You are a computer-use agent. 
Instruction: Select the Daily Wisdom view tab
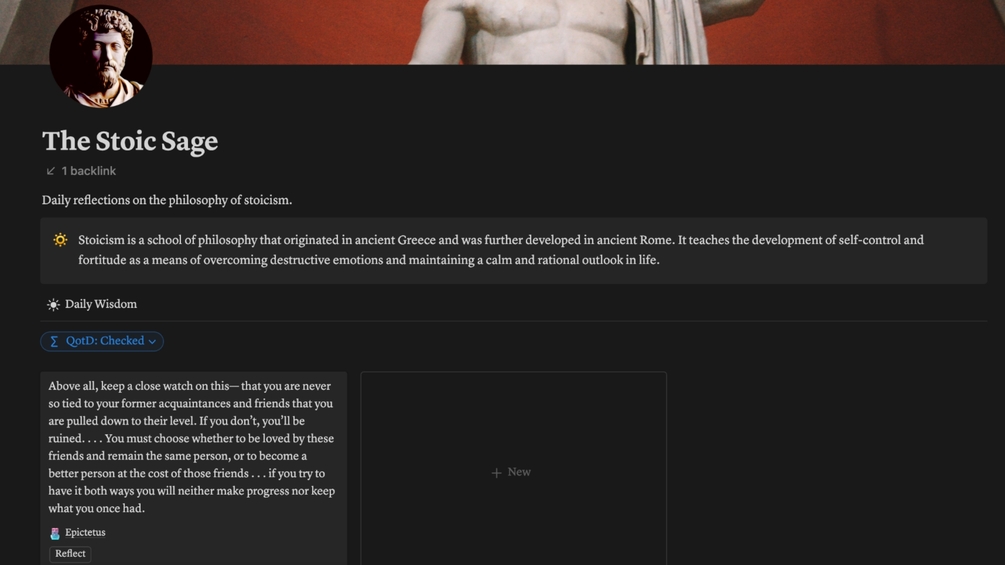92,304
